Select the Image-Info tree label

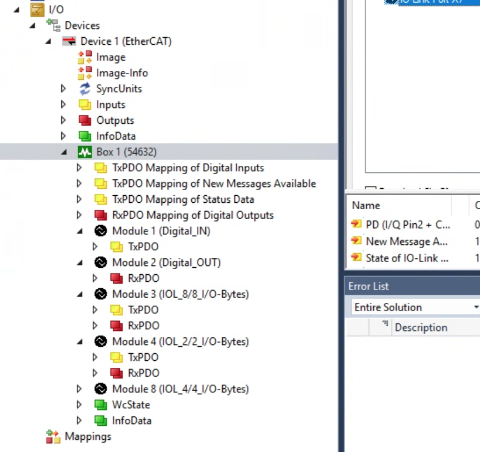(x=122, y=73)
